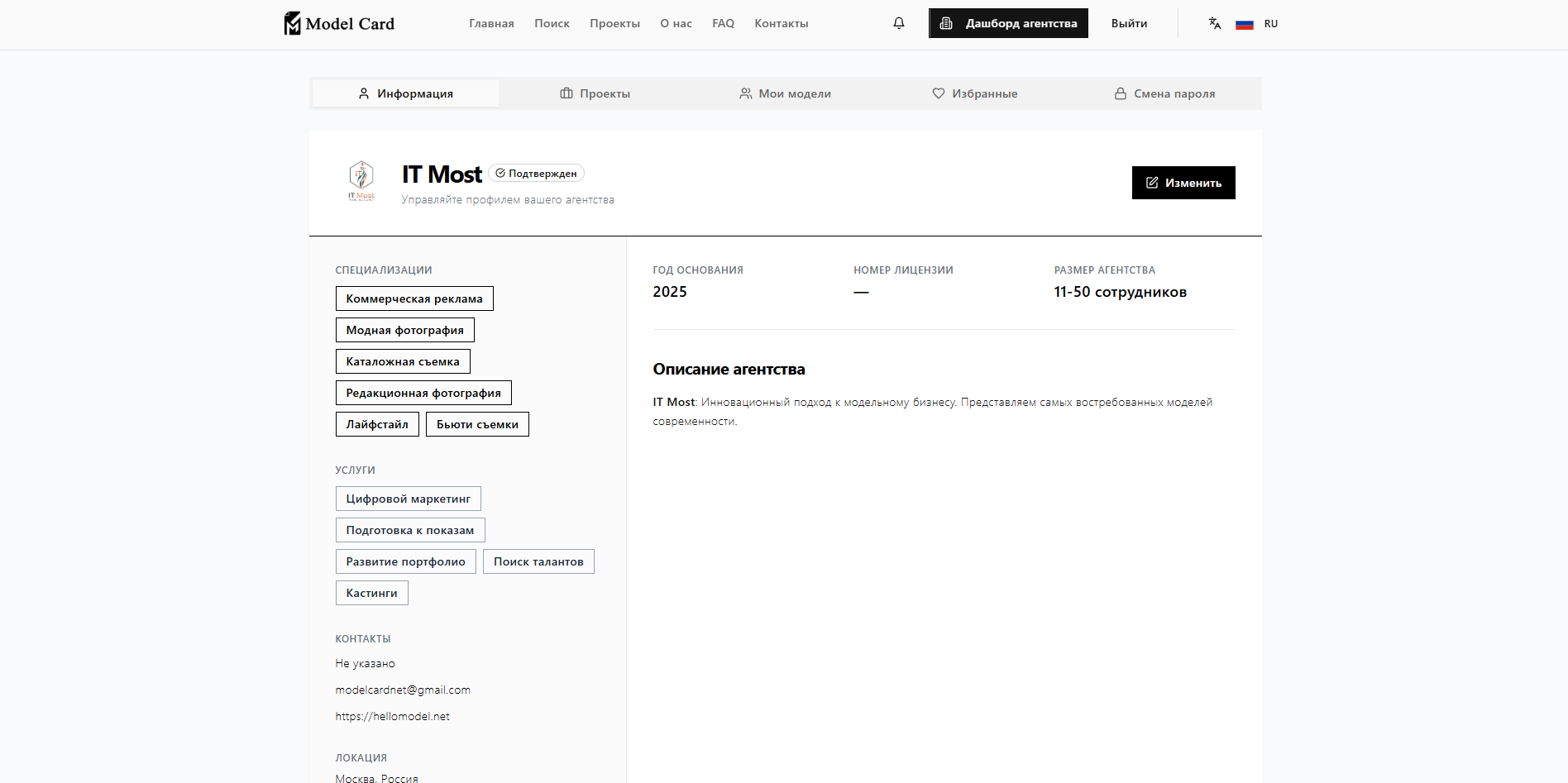Open Дашборд агентства

[1008, 23]
